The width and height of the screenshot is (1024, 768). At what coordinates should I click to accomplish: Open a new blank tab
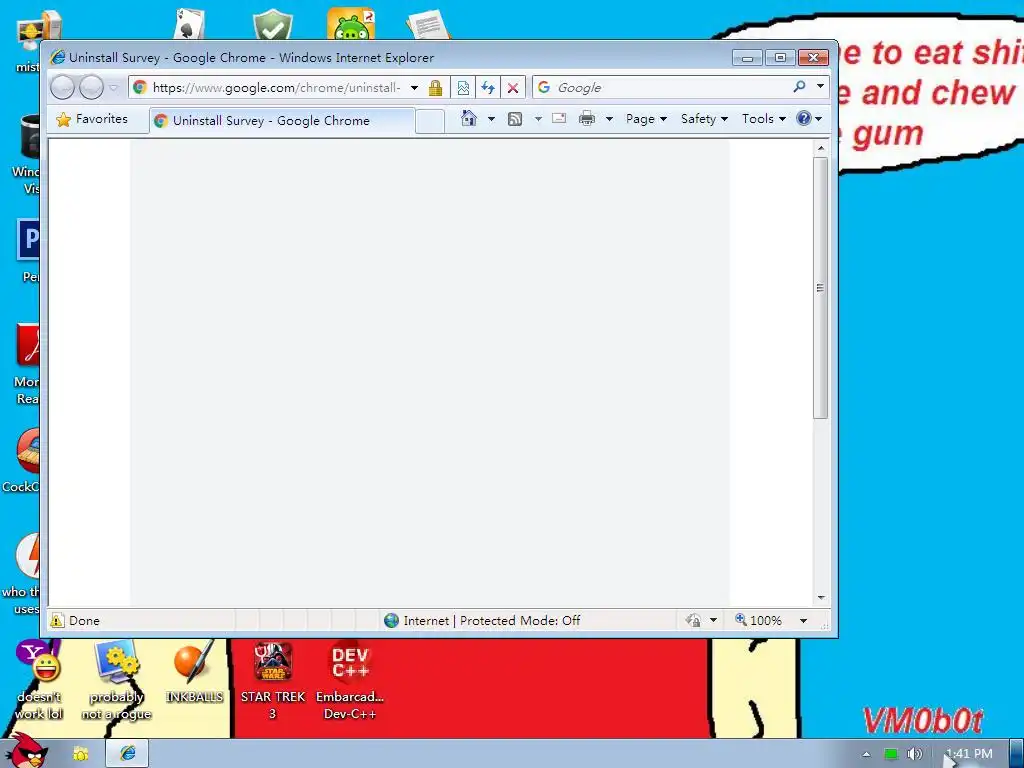point(430,121)
